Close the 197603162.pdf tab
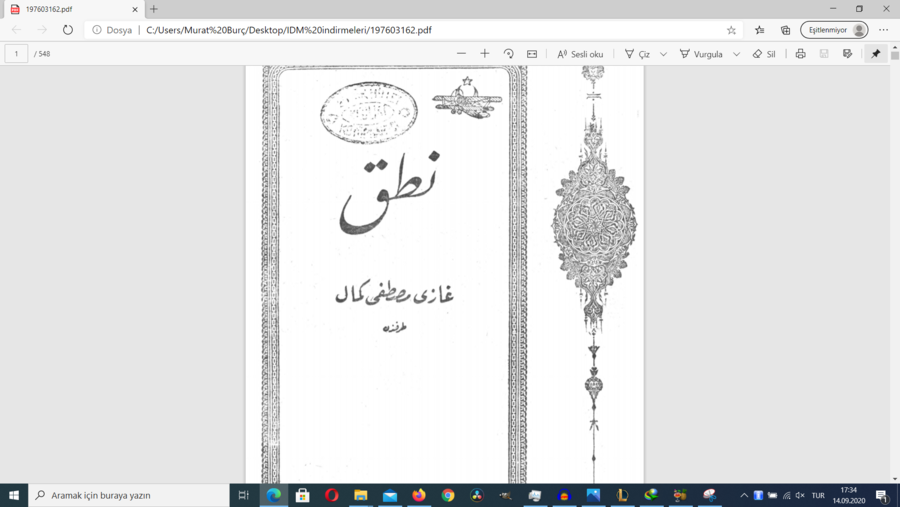 coord(135,9)
